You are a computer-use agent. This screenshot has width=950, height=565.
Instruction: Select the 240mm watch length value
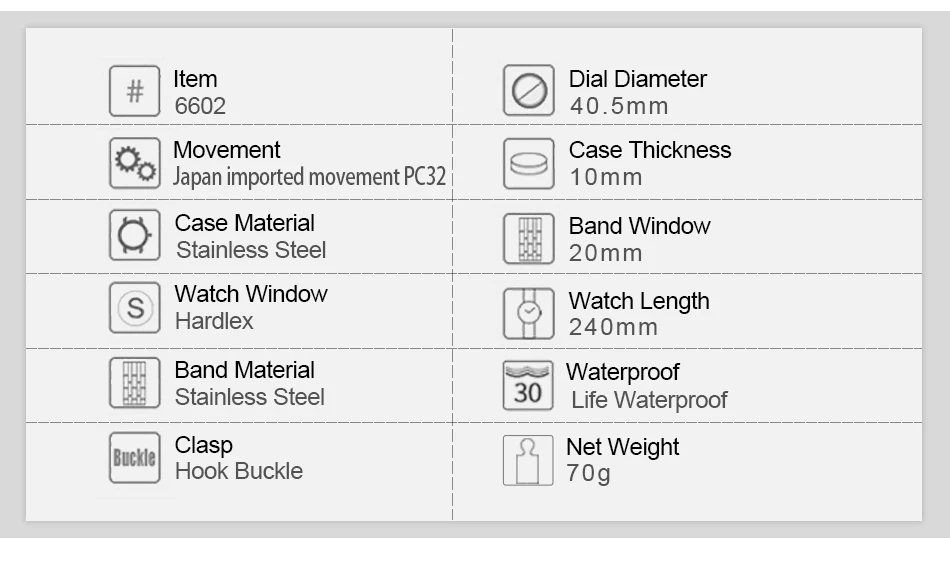pos(613,327)
